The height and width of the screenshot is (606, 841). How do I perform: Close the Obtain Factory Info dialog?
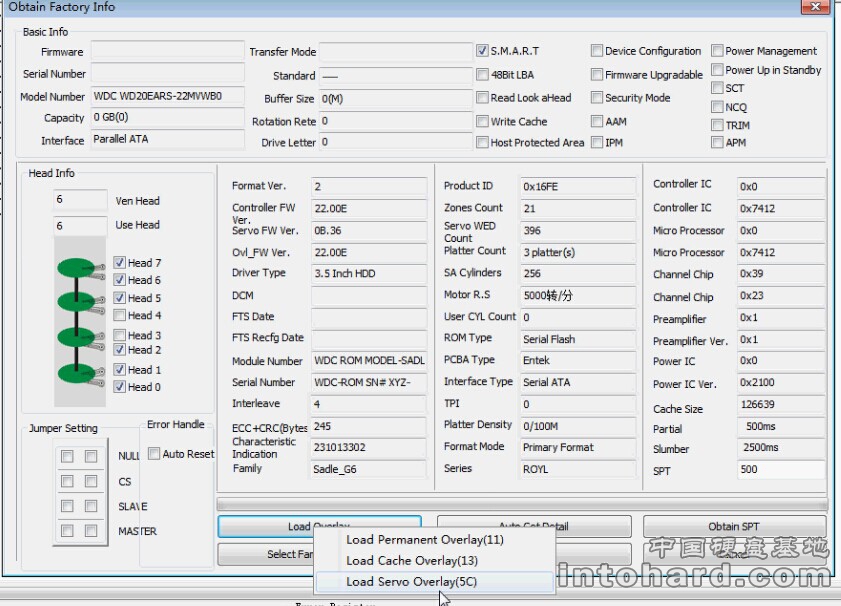pos(816,6)
